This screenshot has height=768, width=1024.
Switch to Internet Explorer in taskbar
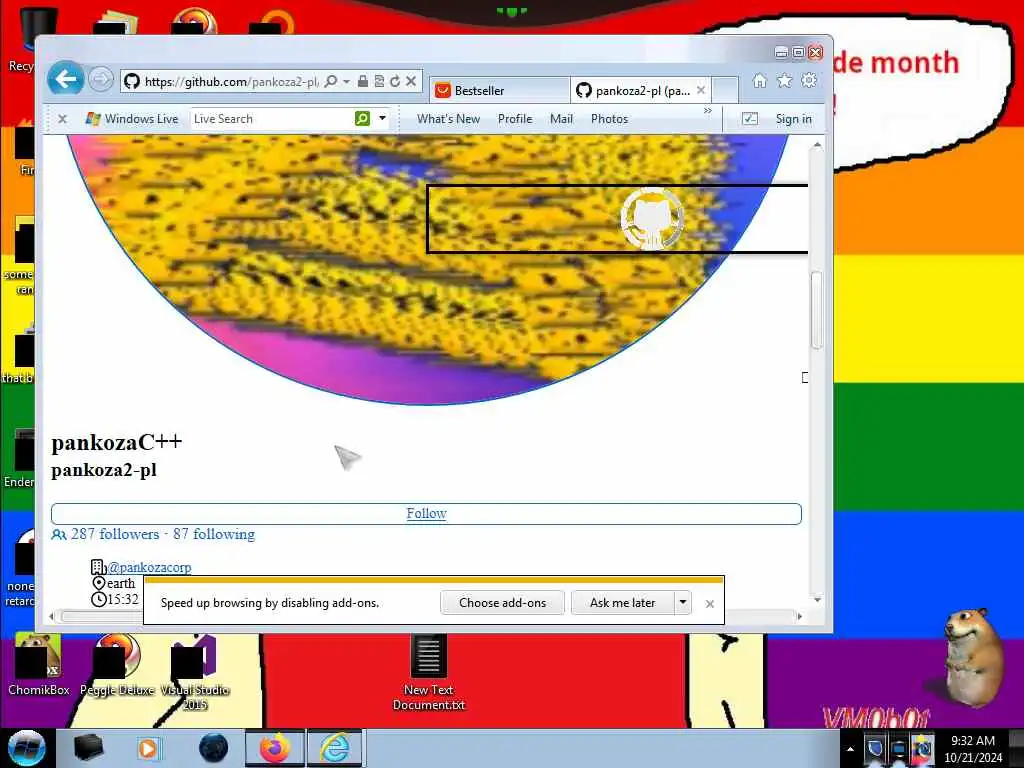pos(334,748)
